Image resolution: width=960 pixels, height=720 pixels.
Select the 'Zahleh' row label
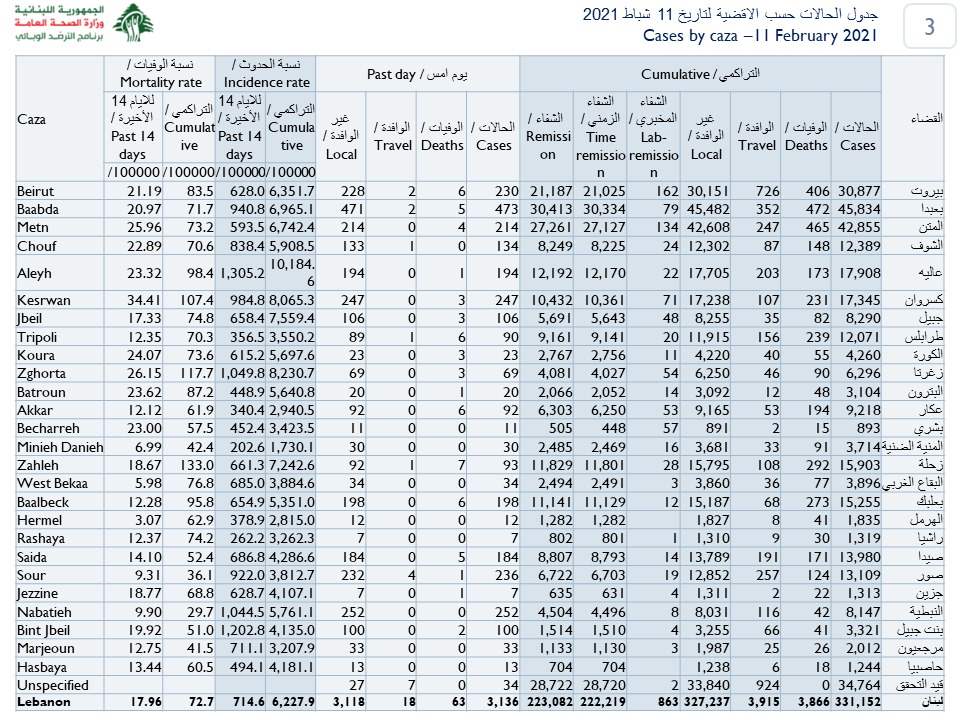tap(38, 465)
